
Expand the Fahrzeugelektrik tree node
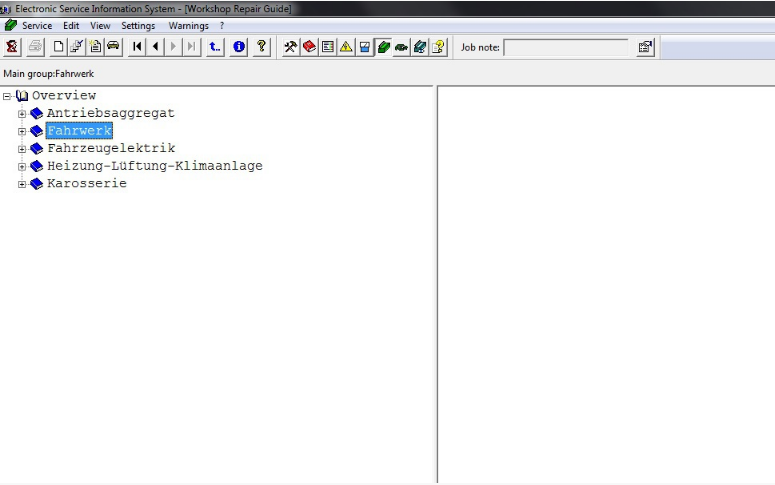click(x=22, y=149)
